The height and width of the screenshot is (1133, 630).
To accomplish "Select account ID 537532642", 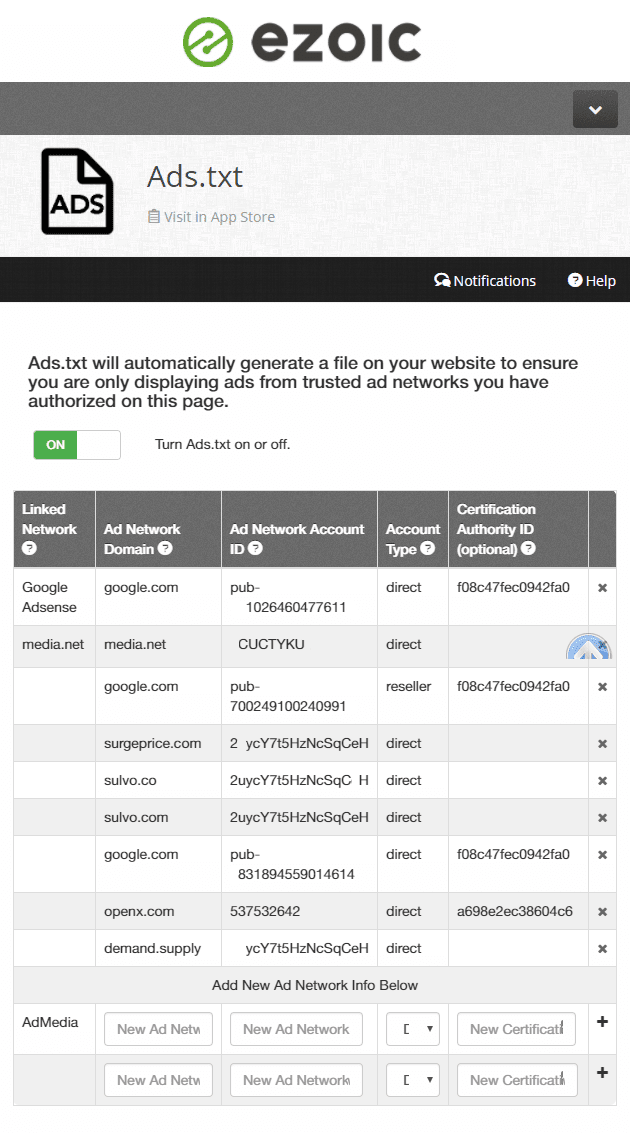I will pyautogui.click(x=265, y=911).
